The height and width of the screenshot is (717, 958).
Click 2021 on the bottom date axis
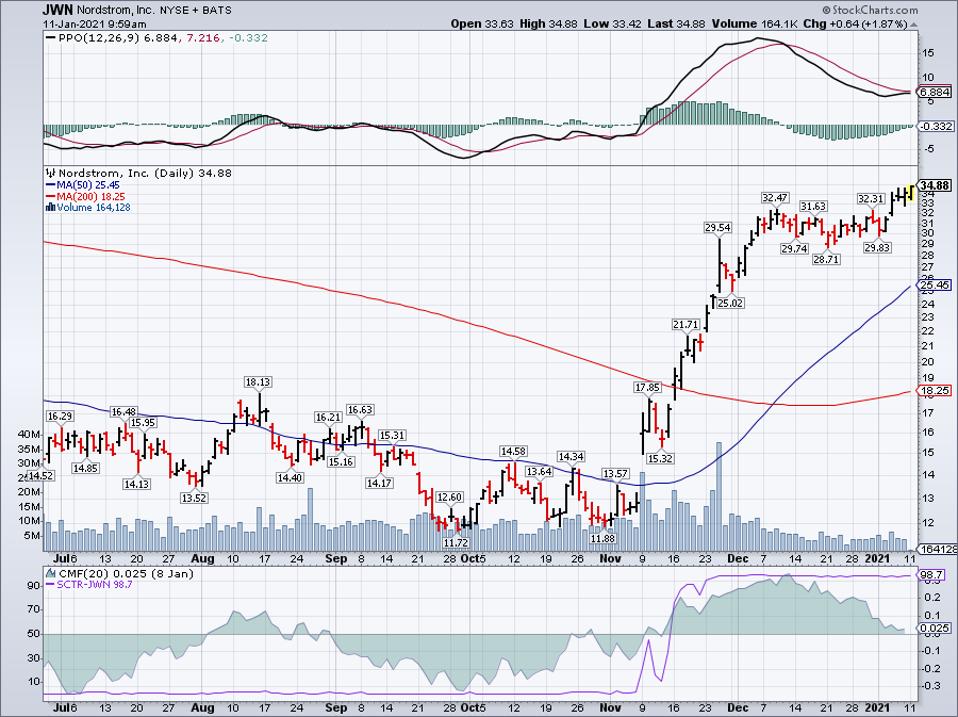point(877,708)
